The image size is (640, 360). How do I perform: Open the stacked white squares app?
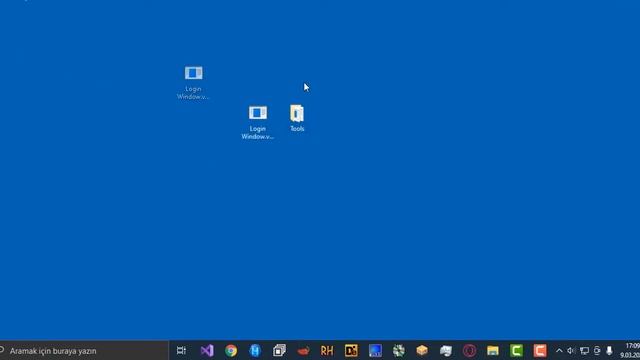coord(279,350)
